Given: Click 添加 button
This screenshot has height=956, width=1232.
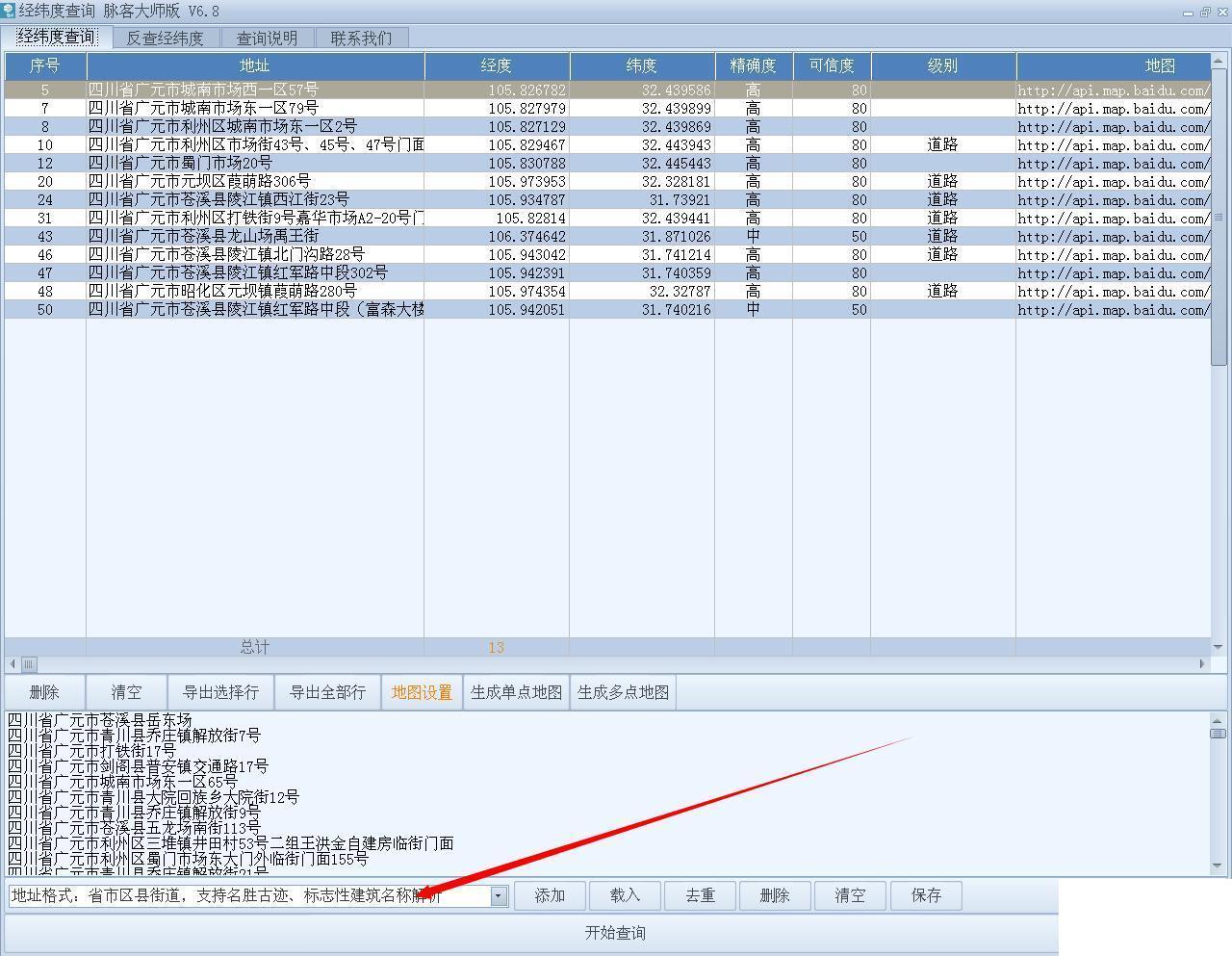Looking at the screenshot, I should 550,895.
